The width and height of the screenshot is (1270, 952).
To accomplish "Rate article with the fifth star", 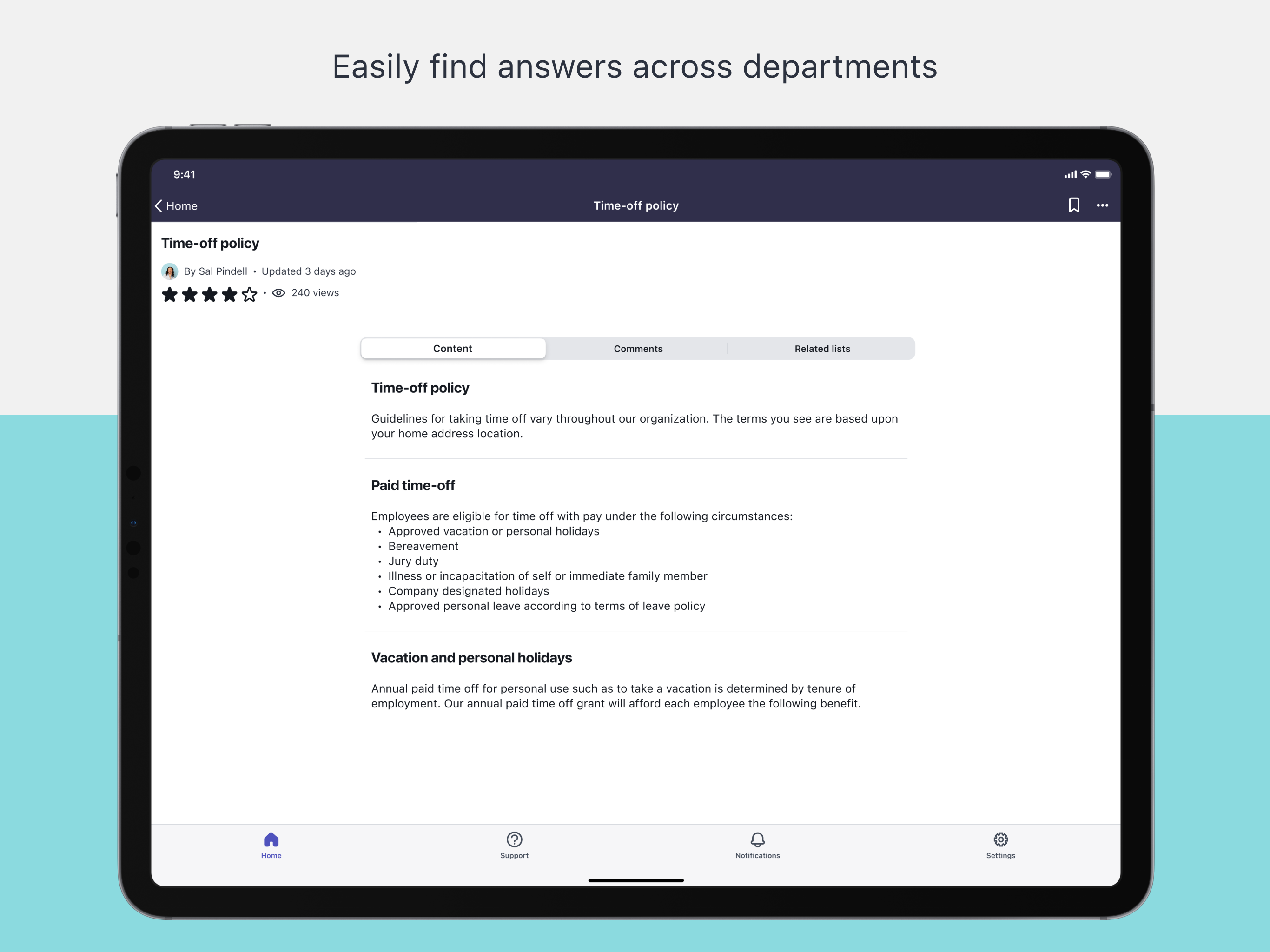I will click(x=249, y=295).
